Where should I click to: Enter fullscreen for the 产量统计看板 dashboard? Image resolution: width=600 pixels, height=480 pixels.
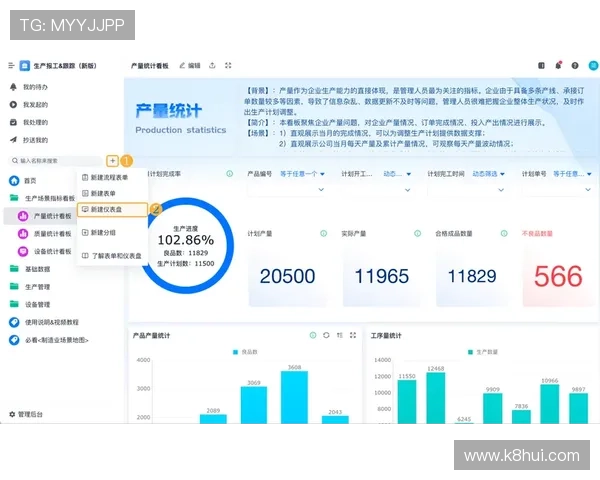tap(228, 66)
